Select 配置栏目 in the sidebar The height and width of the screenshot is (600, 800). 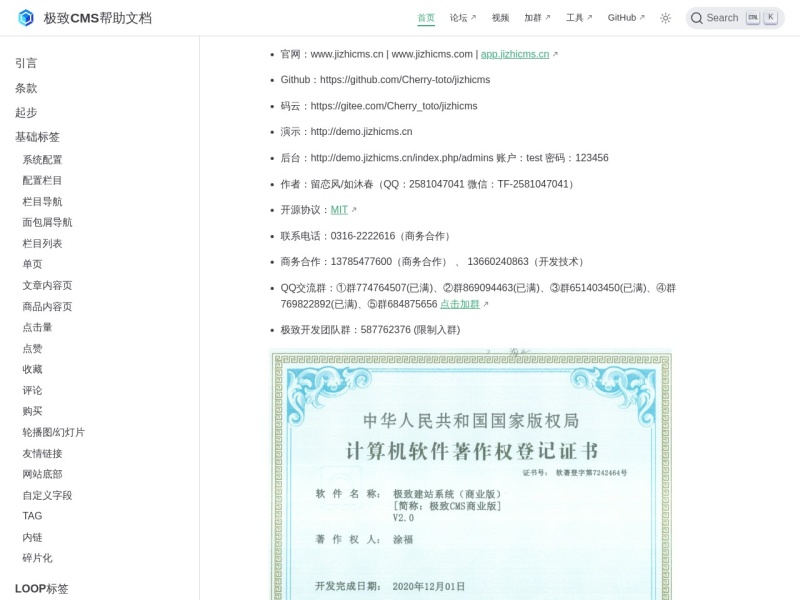[x=42, y=181]
